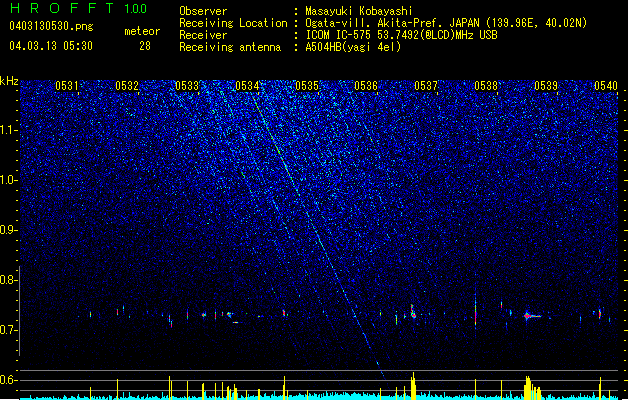Viewport: 629px width, 400px height.
Task: Click the timestamp 04.03.13 05:30
Action: click(x=51, y=46)
